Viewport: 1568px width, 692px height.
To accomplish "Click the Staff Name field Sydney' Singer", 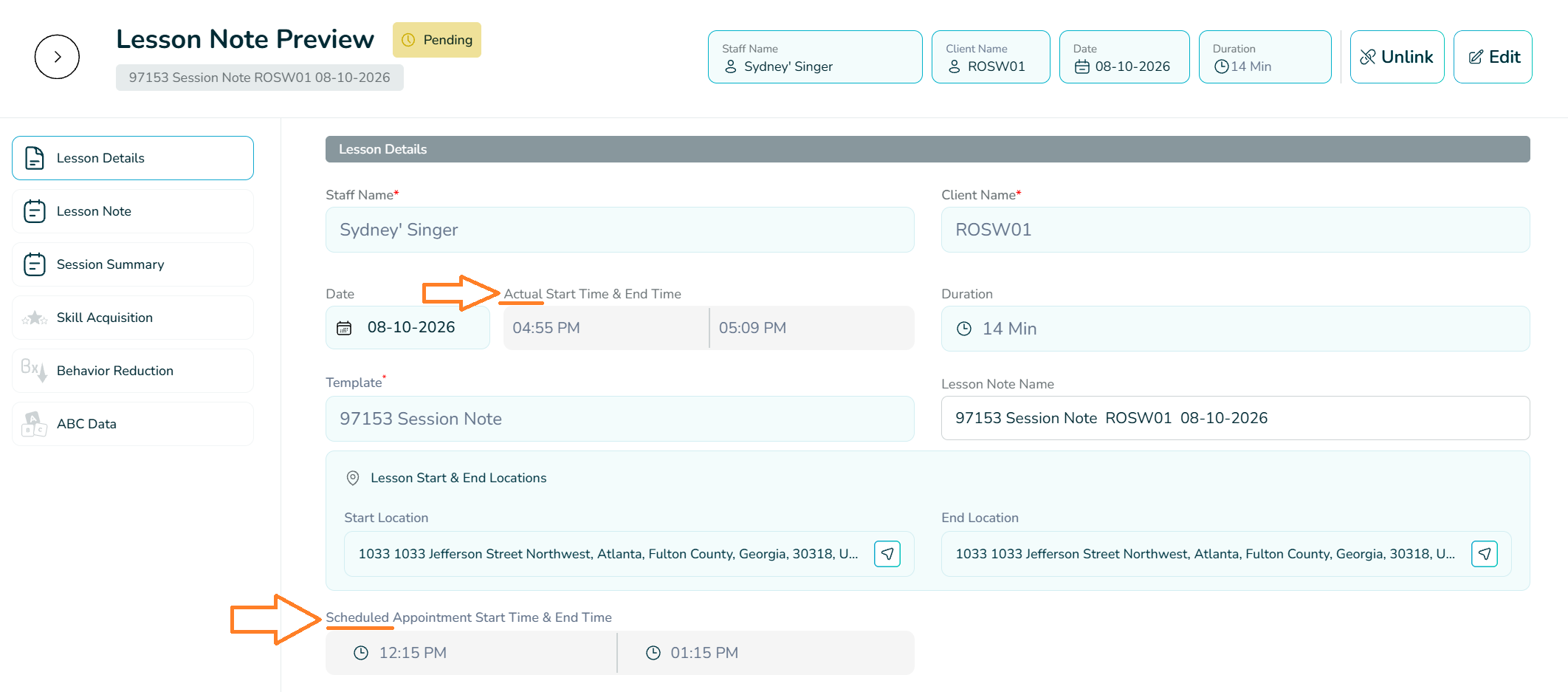I will [x=620, y=230].
